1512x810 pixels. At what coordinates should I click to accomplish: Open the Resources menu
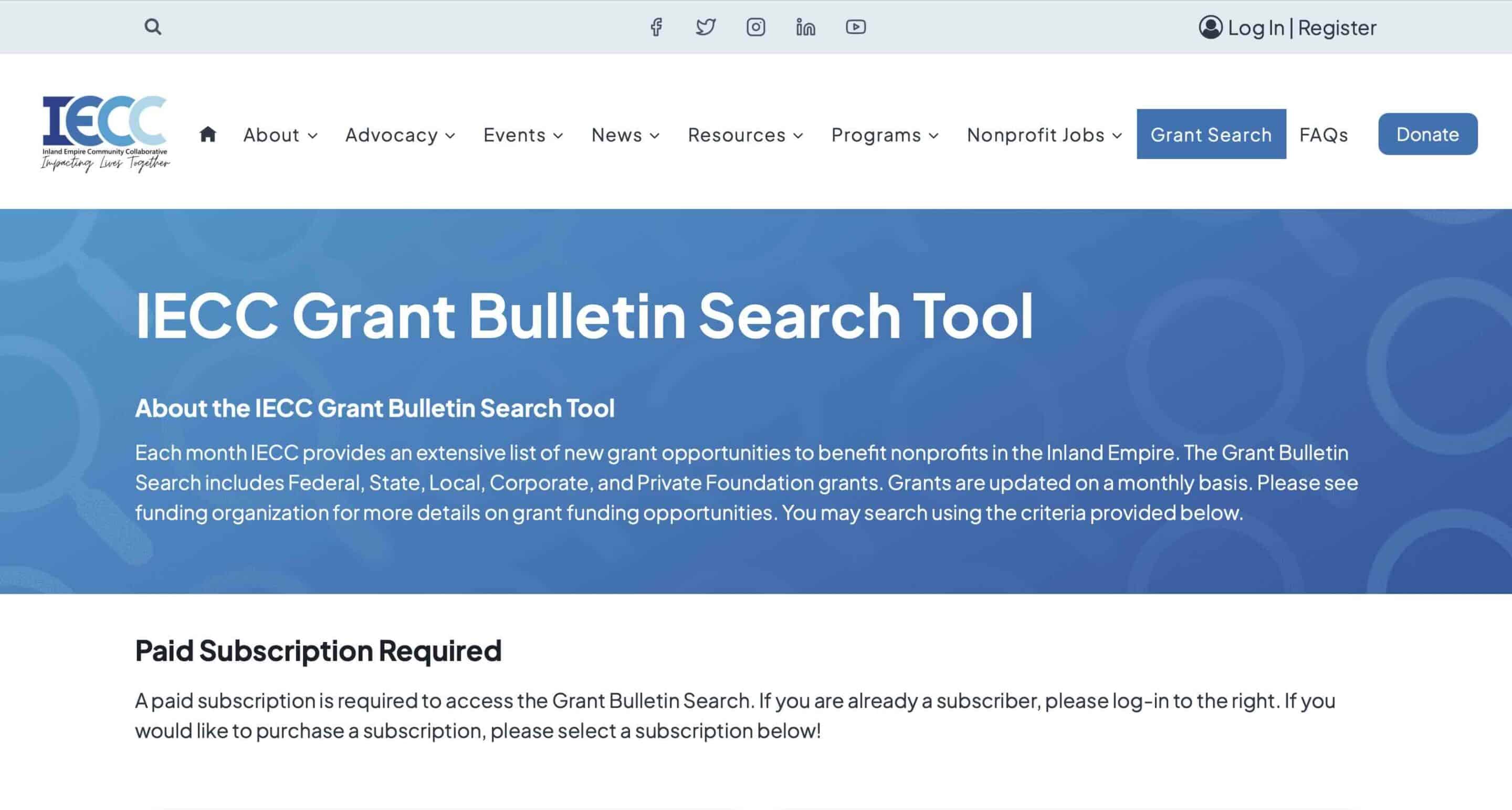pyautogui.click(x=737, y=135)
